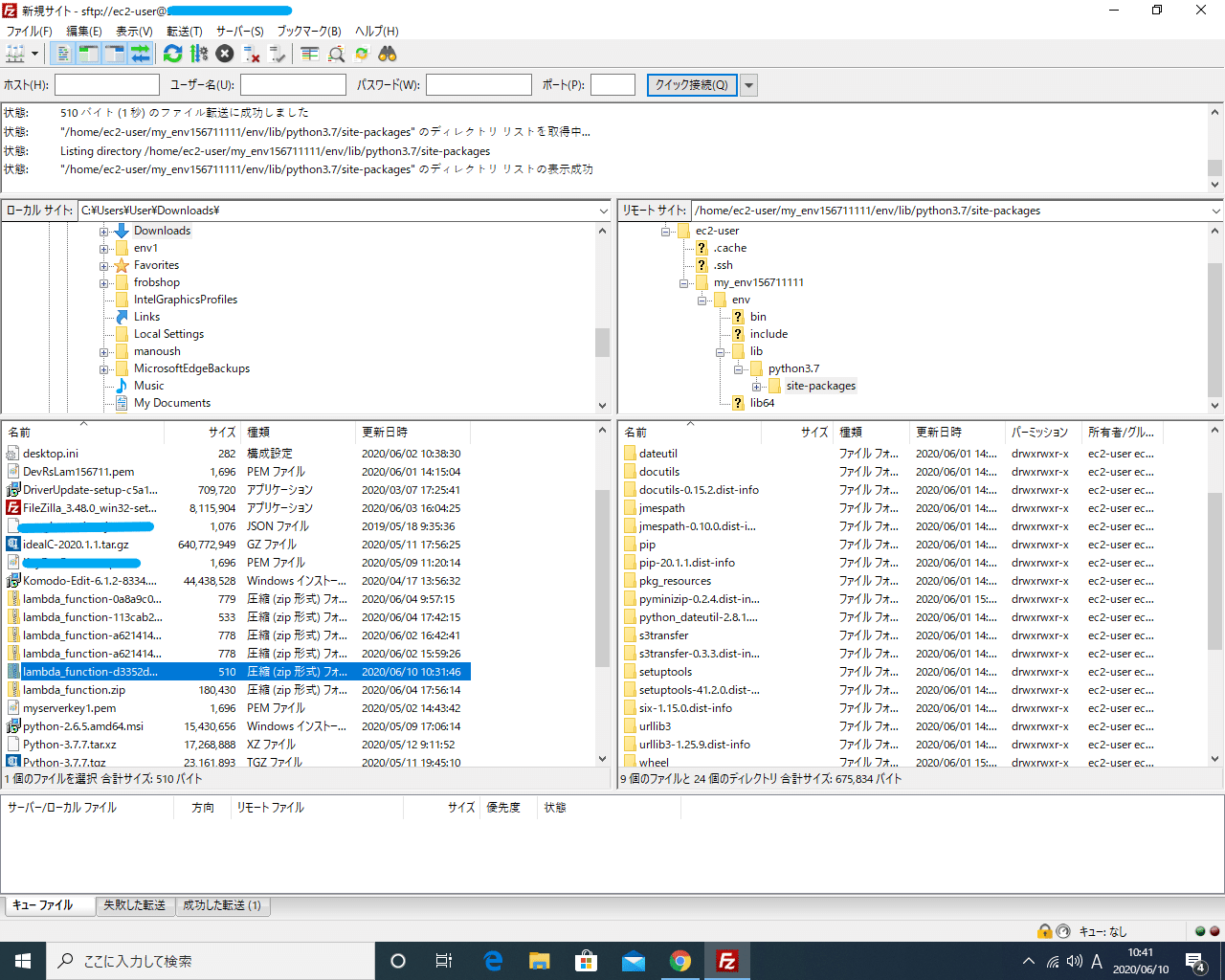Expand the MicrosoftEdgeBackups folder node
The width and height of the screenshot is (1225, 980).
click(x=103, y=368)
